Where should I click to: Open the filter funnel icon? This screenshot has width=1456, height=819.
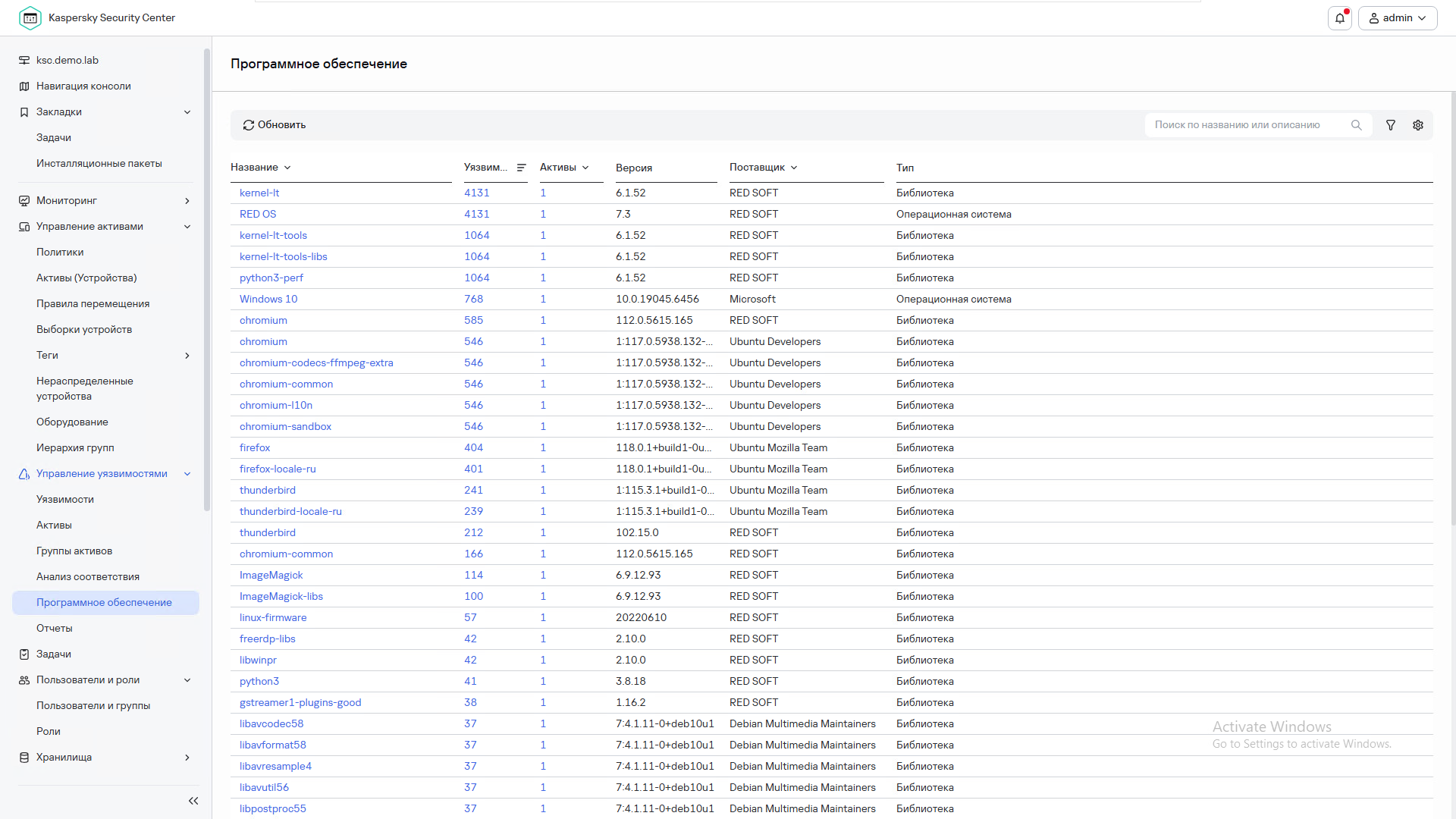[x=1391, y=125]
